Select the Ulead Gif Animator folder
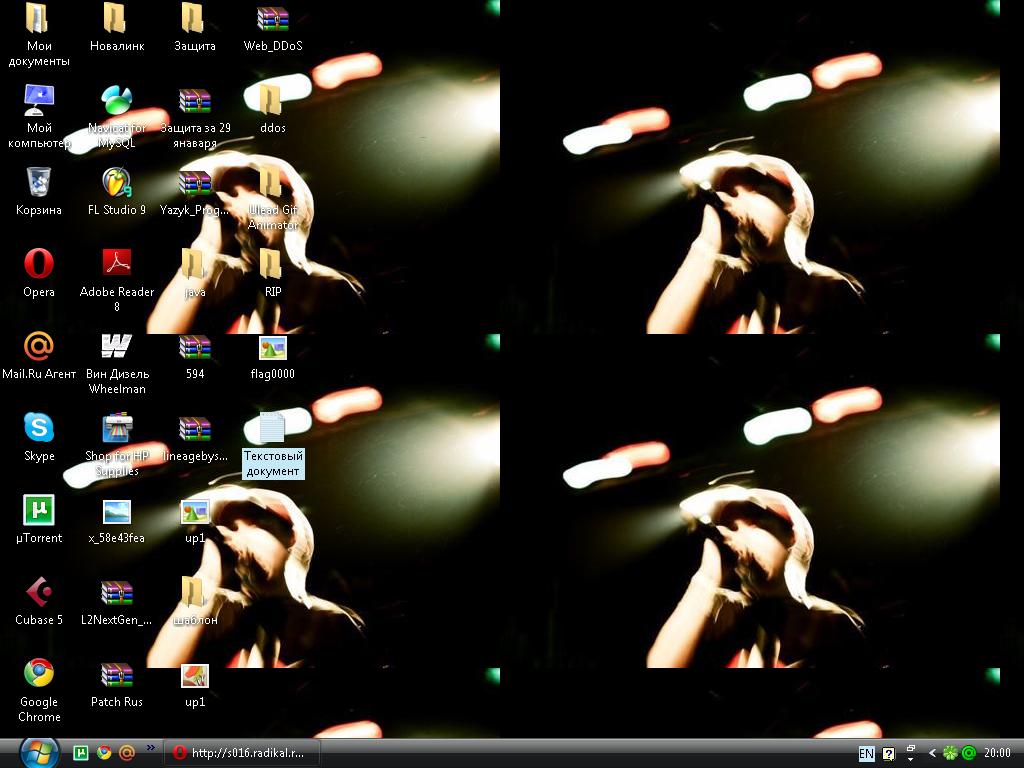 [x=270, y=182]
